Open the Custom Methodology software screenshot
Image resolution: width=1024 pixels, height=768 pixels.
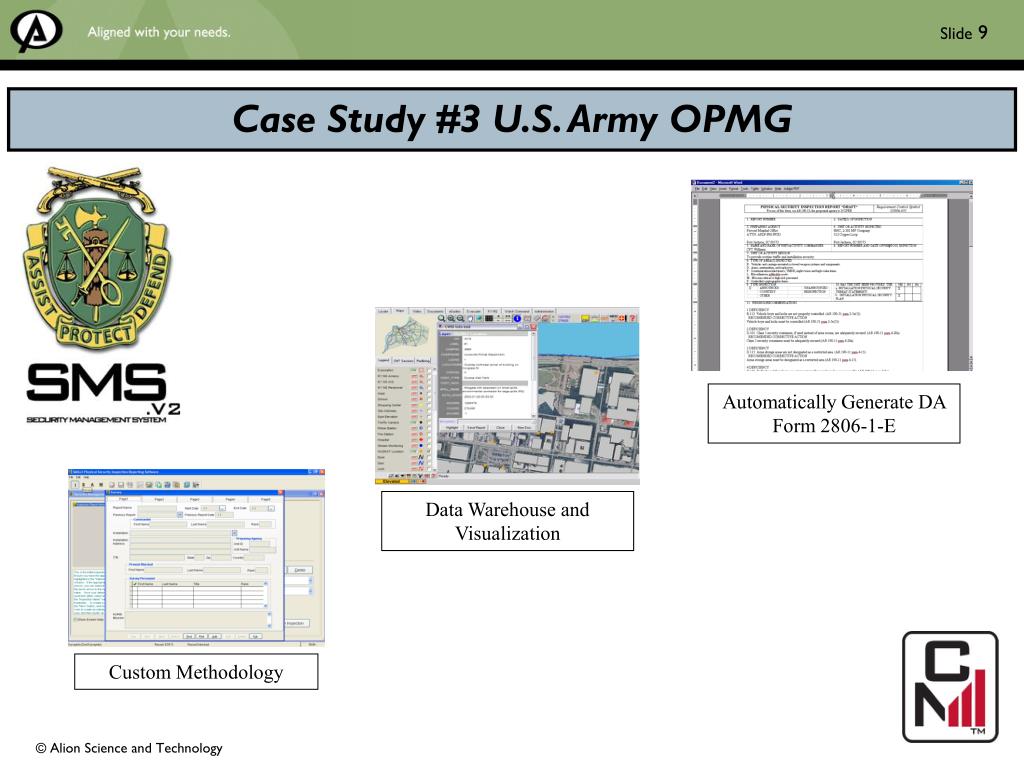tap(197, 557)
